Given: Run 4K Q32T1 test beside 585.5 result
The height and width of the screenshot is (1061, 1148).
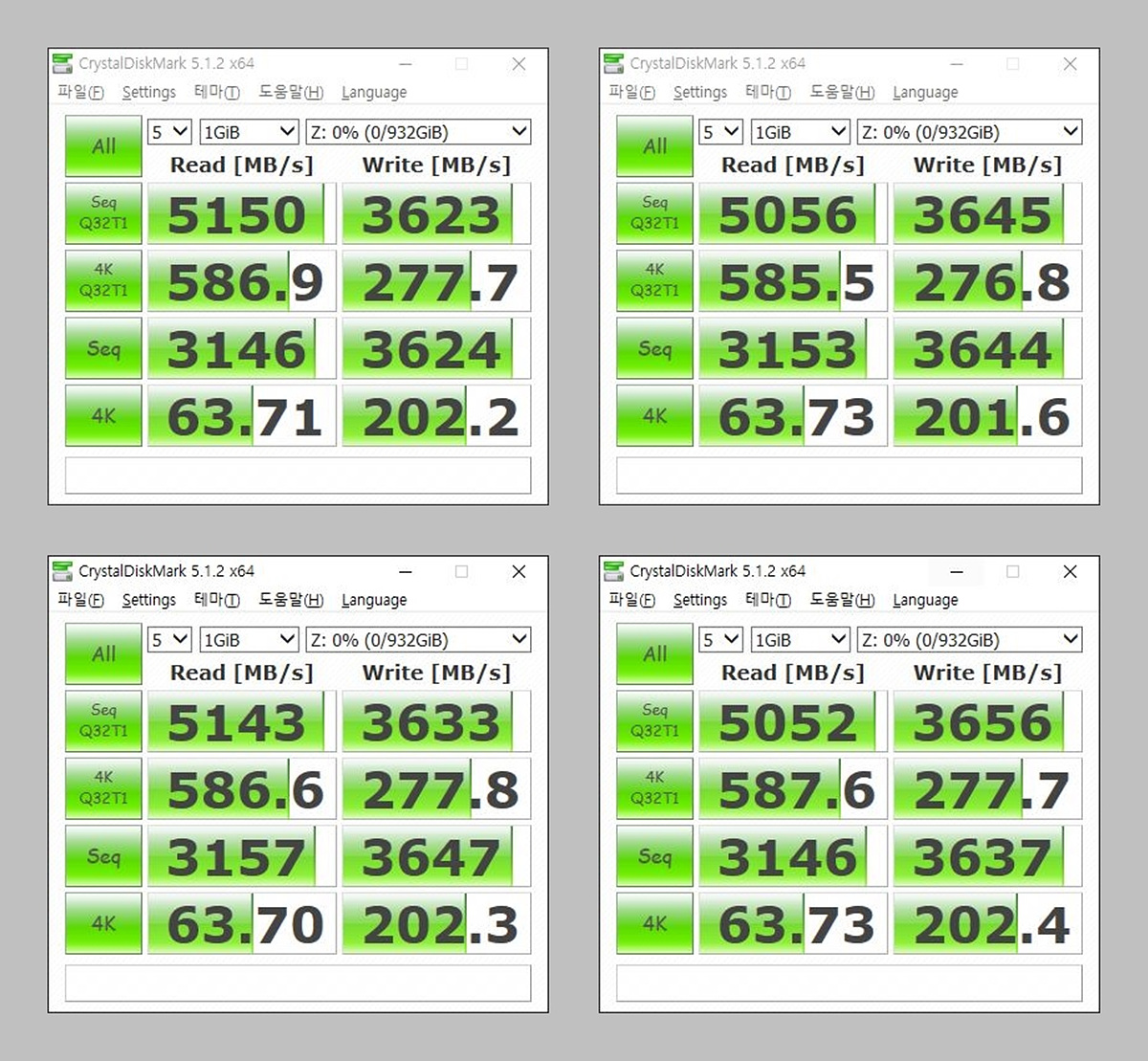Looking at the screenshot, I should [x=654, y=280].
